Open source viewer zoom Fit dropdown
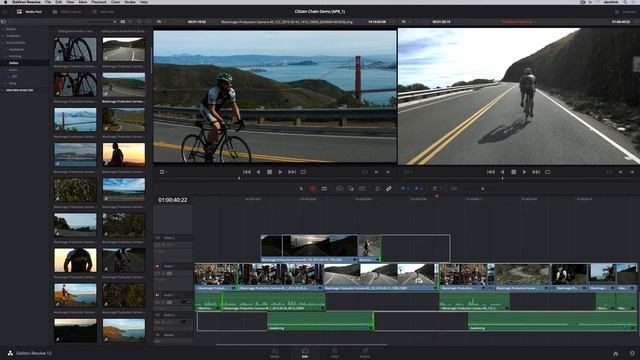 pos(160,22)
